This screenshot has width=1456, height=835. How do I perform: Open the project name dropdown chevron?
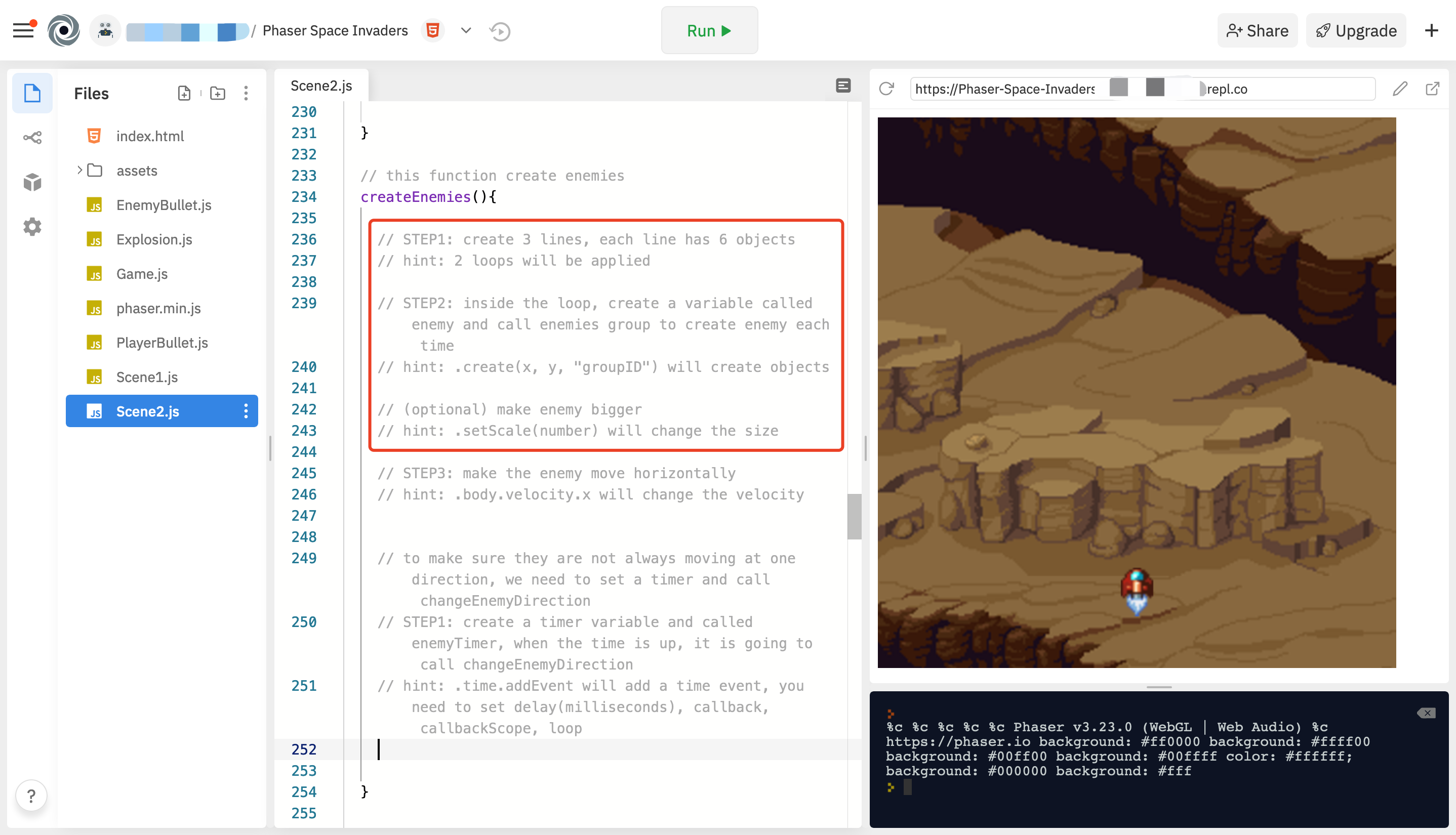coord(466,30)
